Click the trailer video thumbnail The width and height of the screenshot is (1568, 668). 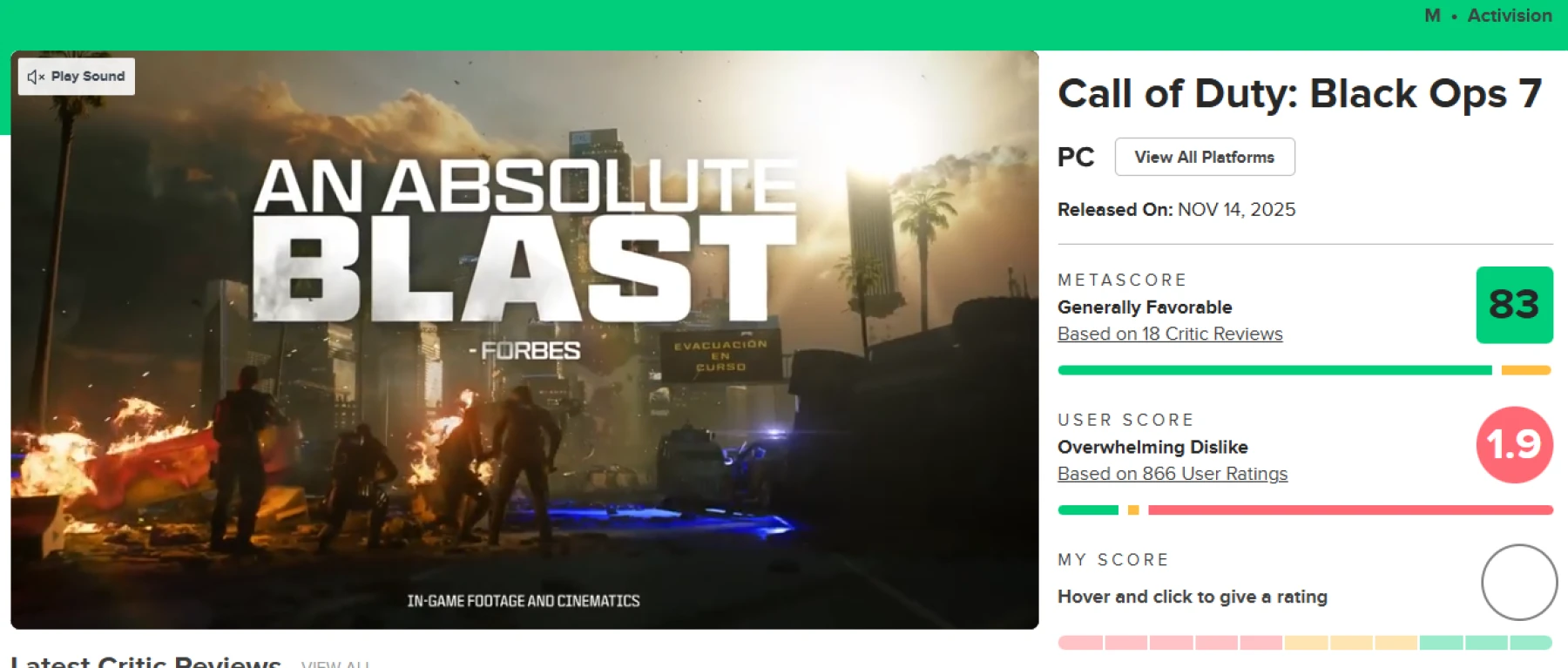523,340
